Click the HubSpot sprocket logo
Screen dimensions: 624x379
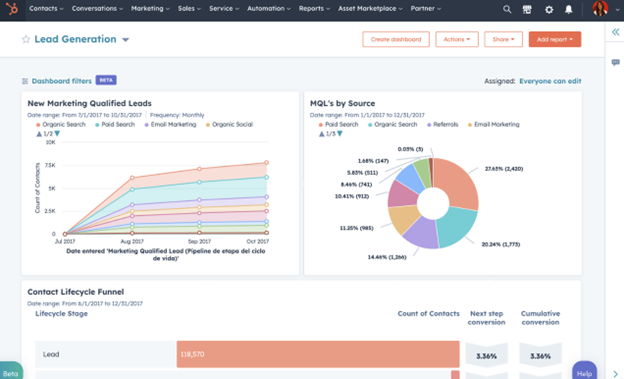pos(12,8)
